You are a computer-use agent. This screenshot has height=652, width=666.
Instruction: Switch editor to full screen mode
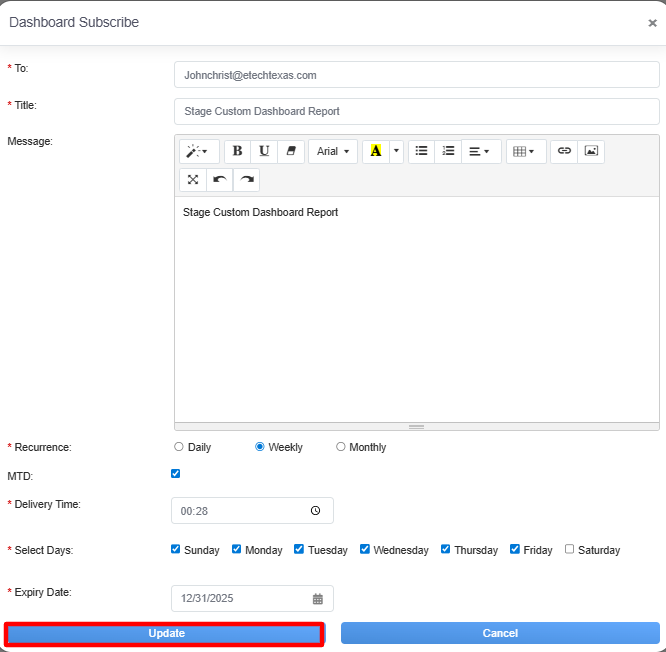(x=193, y=180)
